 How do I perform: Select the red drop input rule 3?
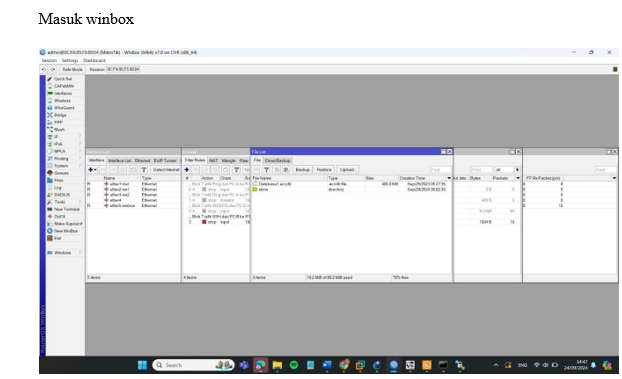coord(216,222)
